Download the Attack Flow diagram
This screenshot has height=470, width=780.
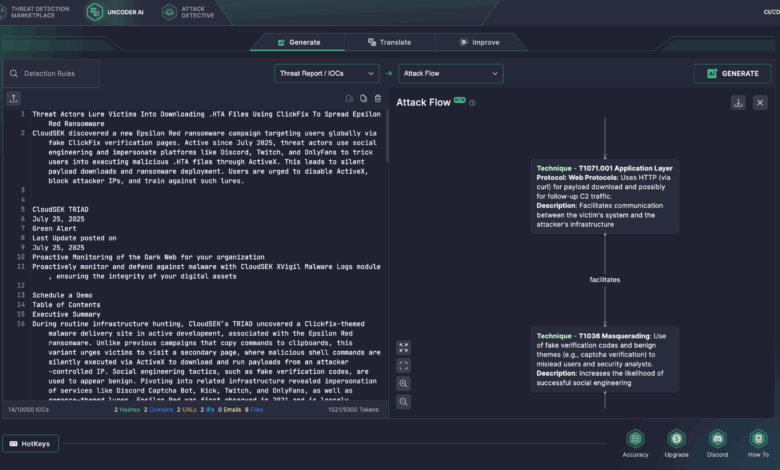point(738,103)
